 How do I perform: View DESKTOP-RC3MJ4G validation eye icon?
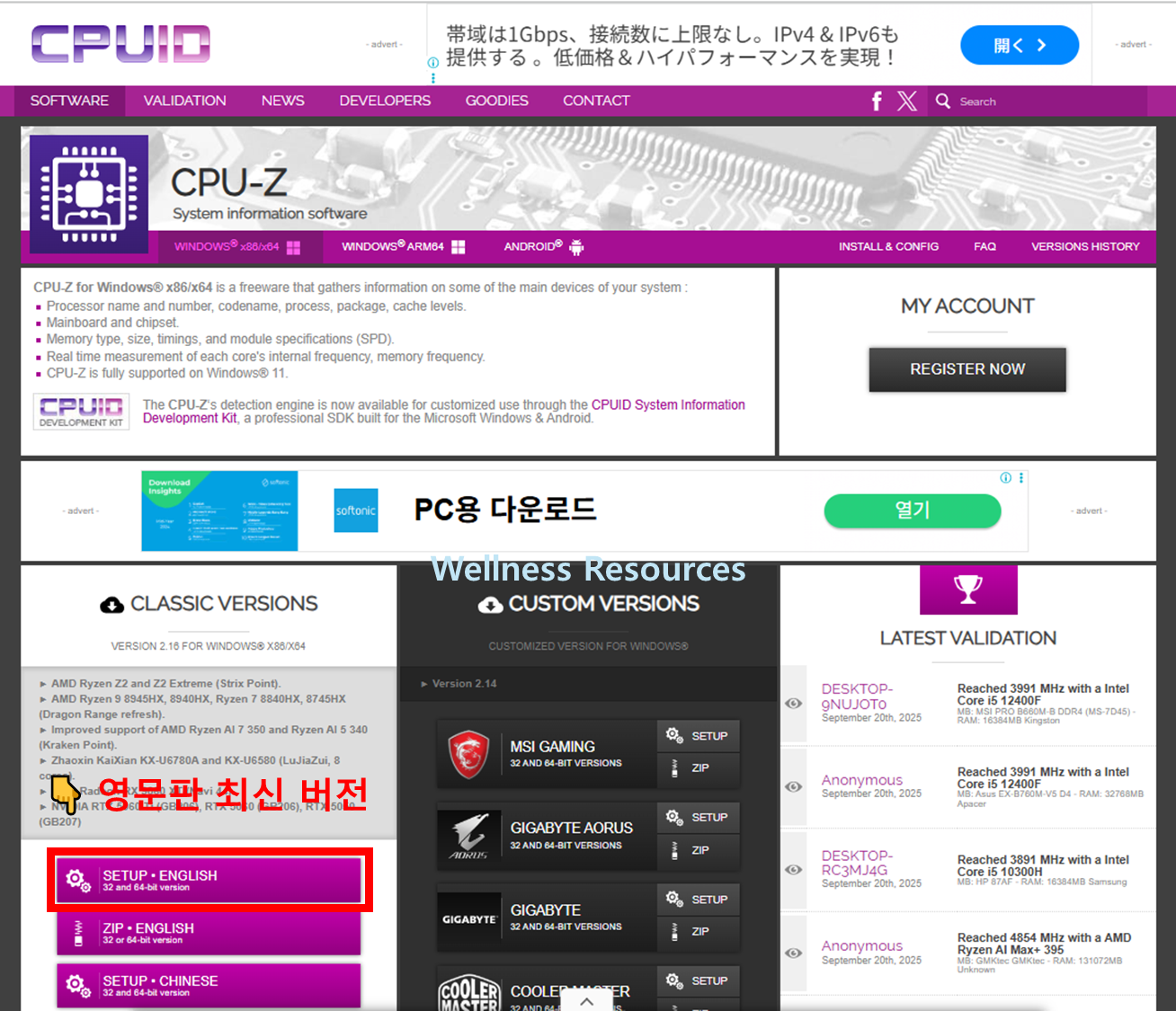tap(794, 870)
